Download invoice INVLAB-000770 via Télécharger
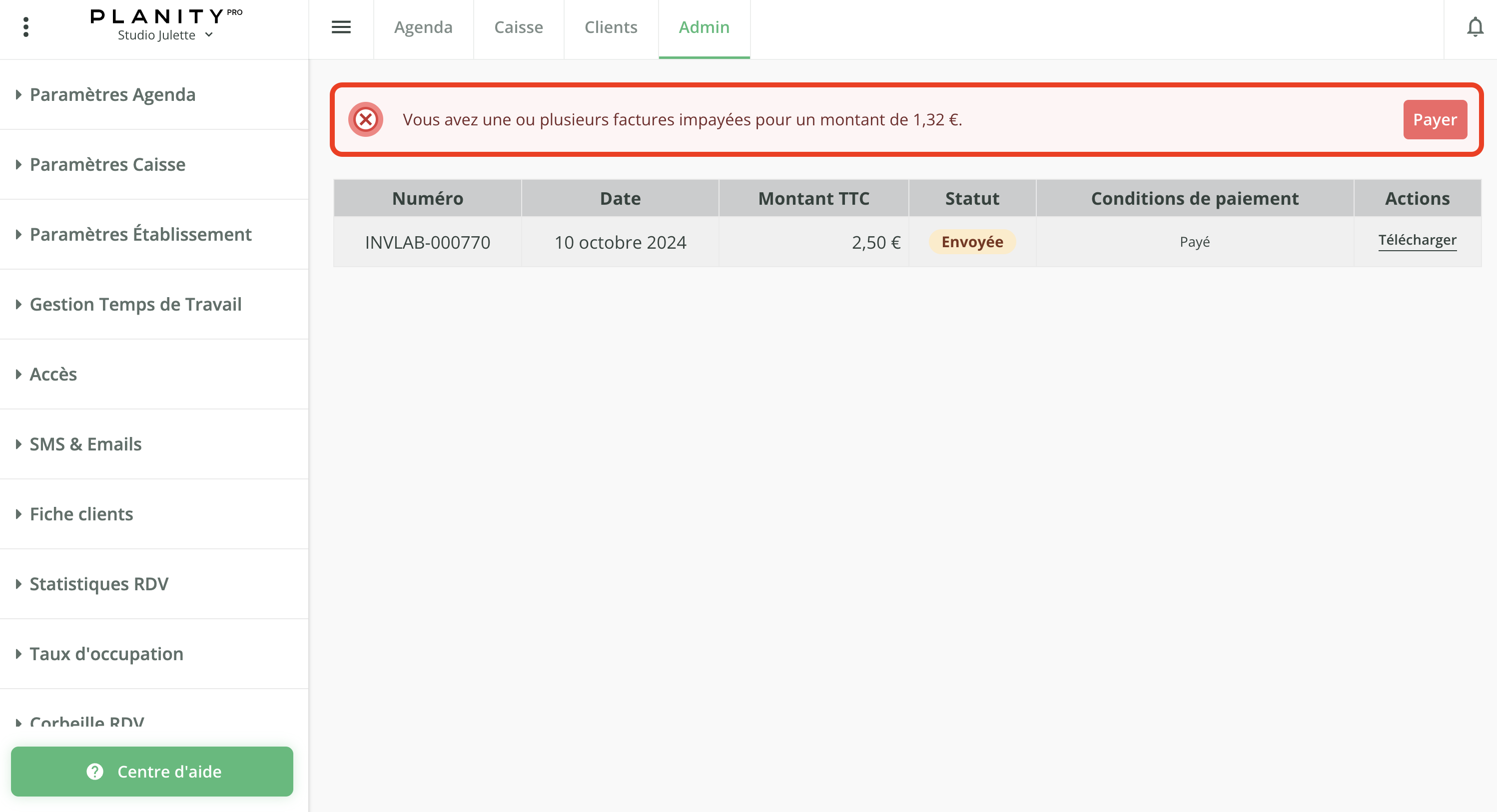This screenshot has width=1497, height=812. [1417, 241]
